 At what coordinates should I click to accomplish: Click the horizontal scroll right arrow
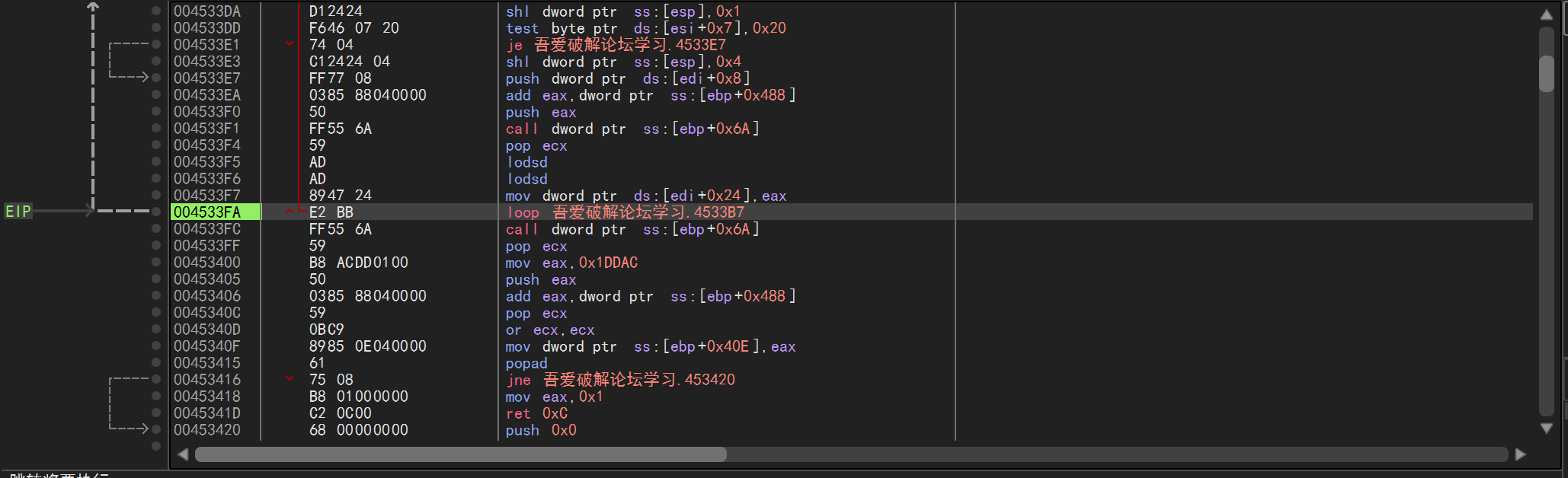point(1520,454)
